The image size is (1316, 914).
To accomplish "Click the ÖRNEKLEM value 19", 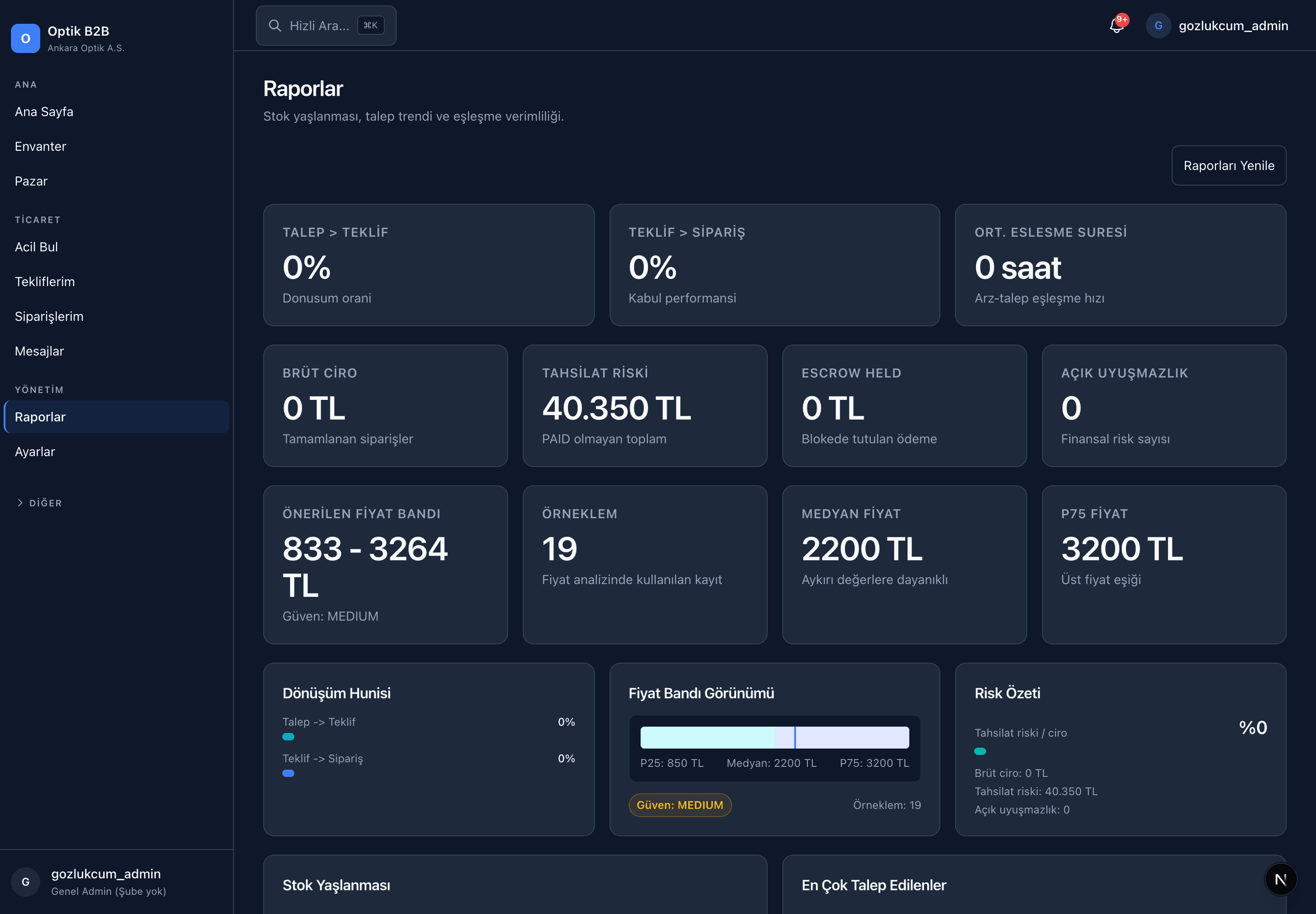I will pyautogui.click(x=559, y=549).
